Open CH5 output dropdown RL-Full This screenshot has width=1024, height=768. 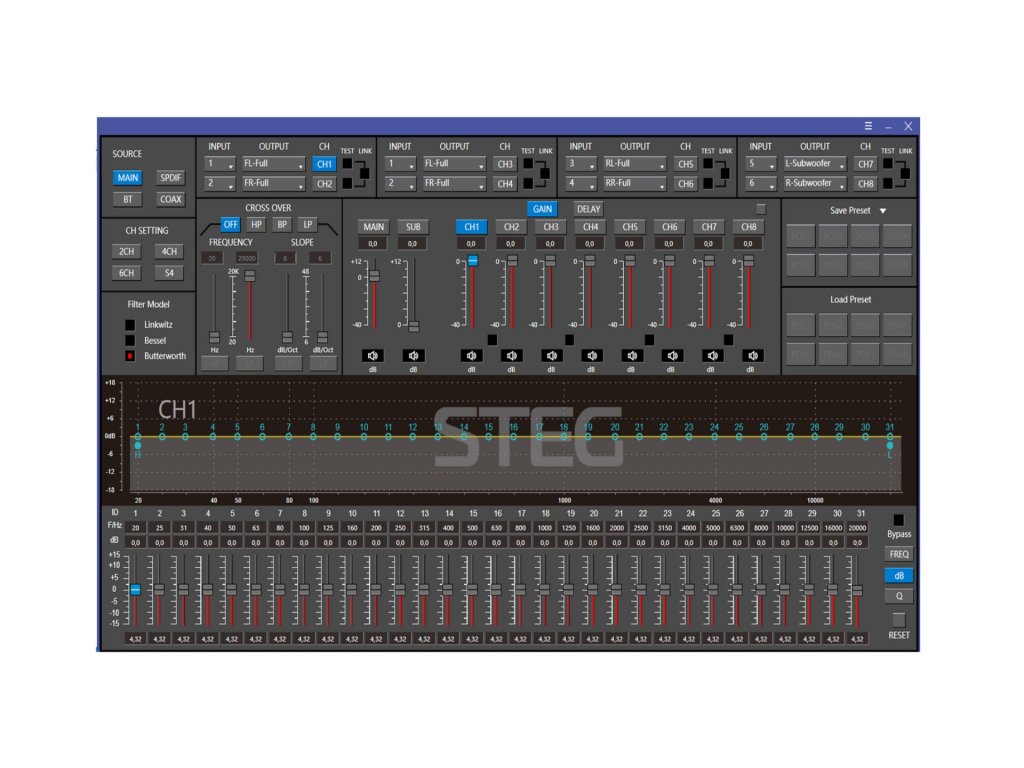(x=634, y=164)
